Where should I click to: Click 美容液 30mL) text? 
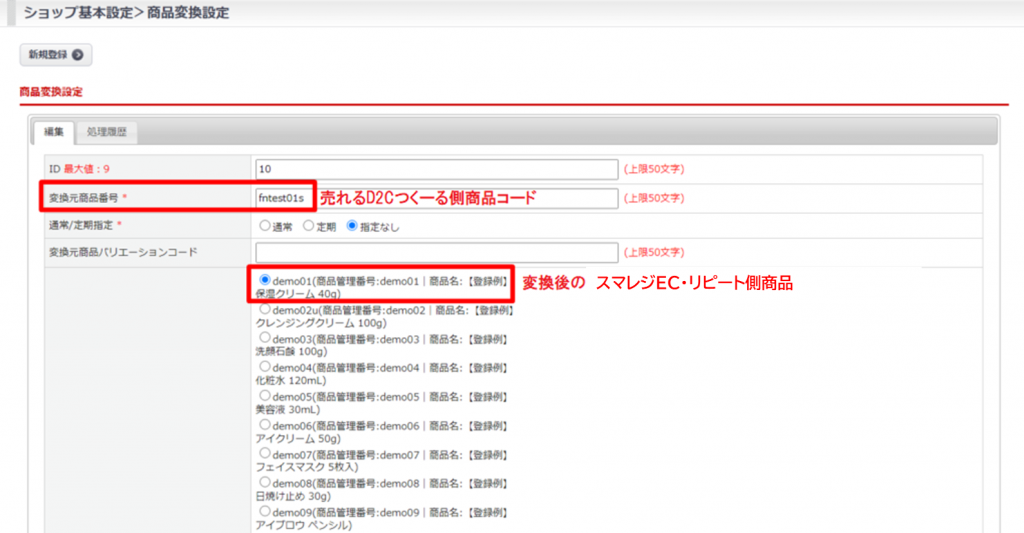pyautogui.click(x=288, y=410)
